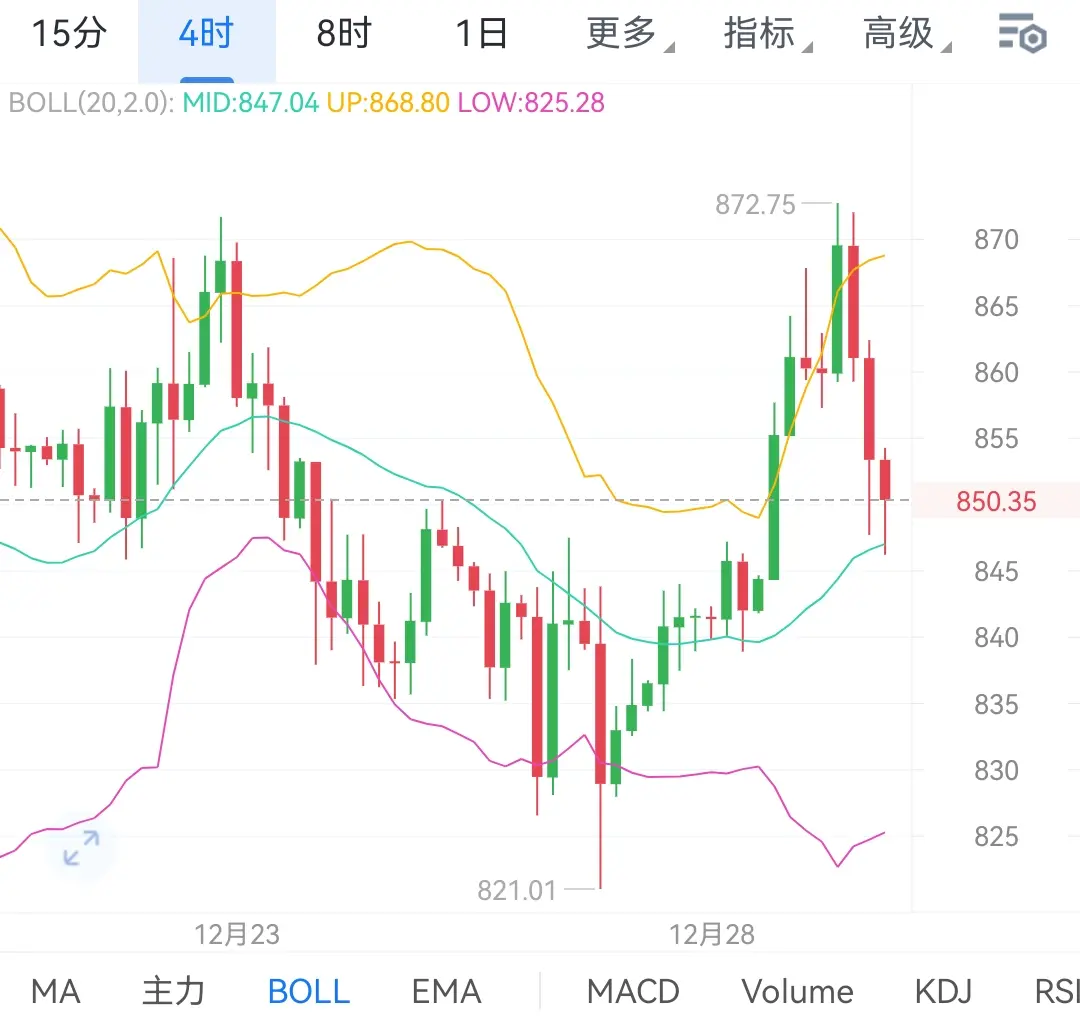Click the current price tag 850.35

tap(996, 502)
